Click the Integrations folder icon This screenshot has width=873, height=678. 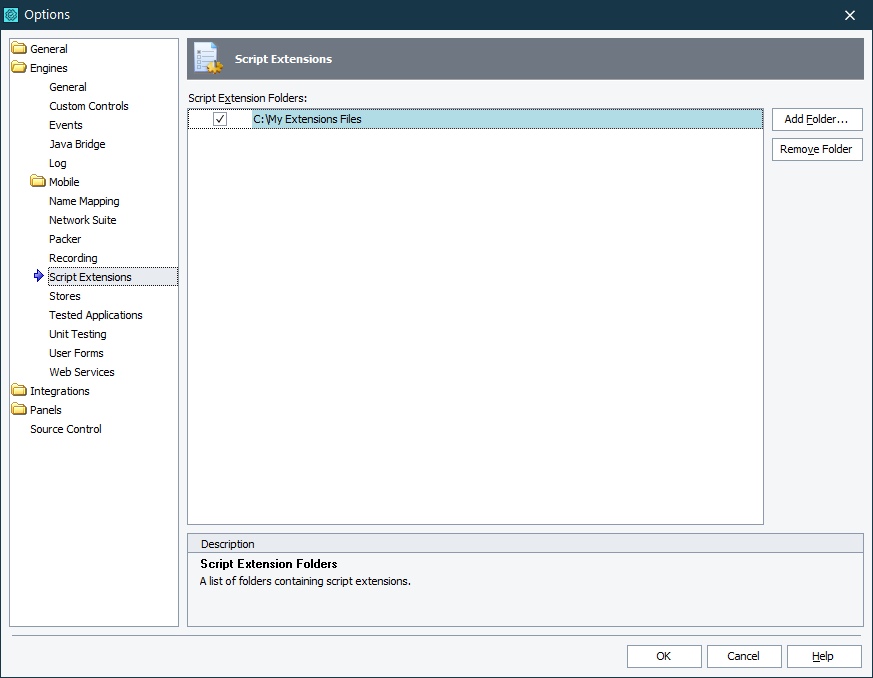click(x=17, y=390)
